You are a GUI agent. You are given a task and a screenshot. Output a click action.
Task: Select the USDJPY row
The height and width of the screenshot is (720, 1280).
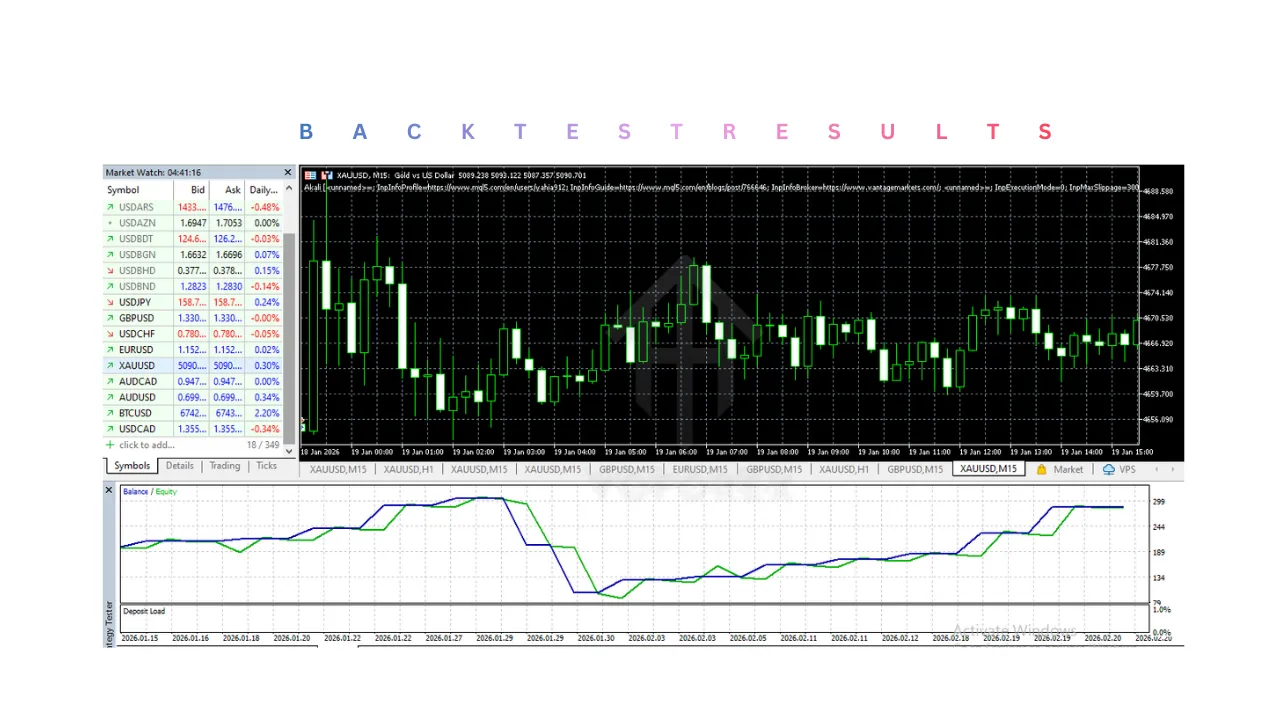tap(193, 302)
